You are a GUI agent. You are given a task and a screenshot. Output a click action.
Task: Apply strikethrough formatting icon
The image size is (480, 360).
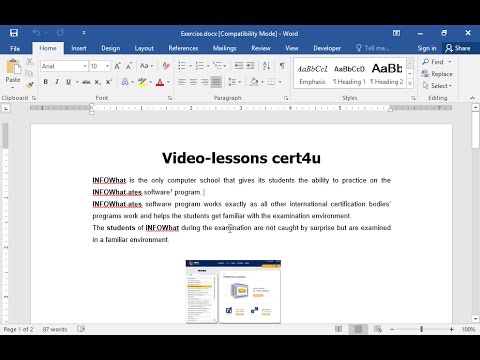pyautogui.click(x=86, y=82)
